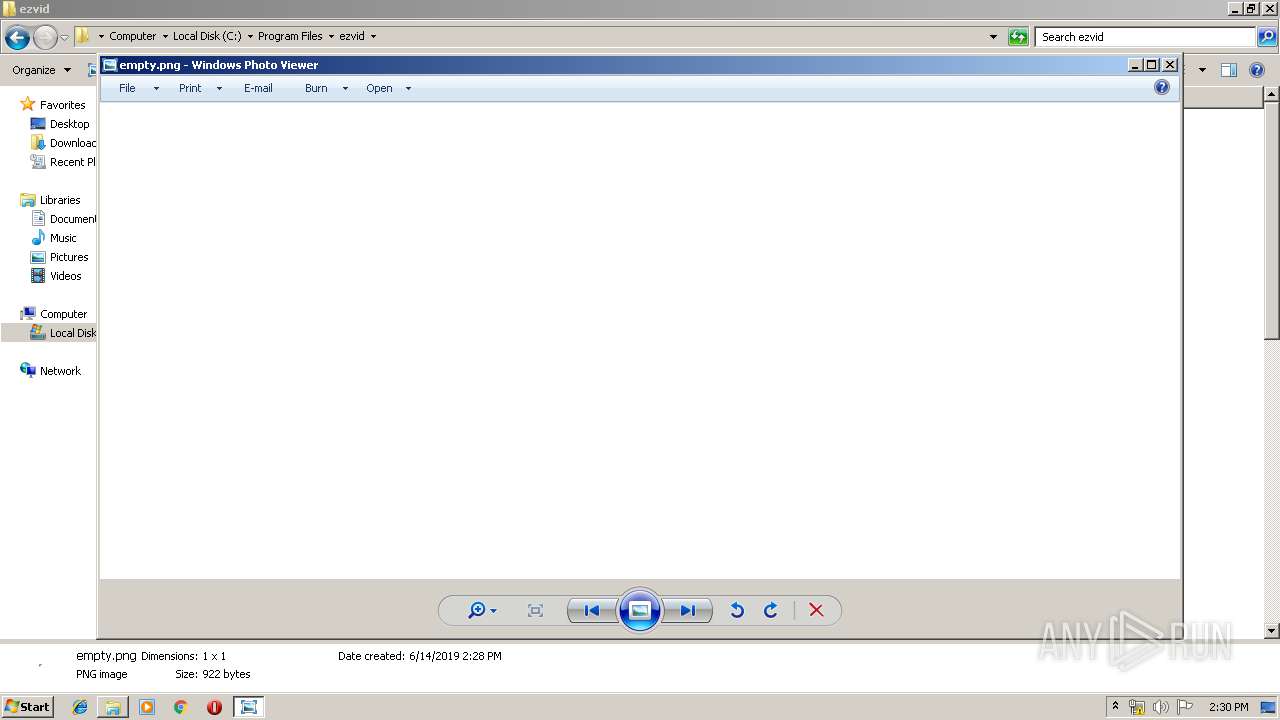The image size is (1280, 720).
Task: Click the Search ezvid input field
Action: tap(1145, 37)
